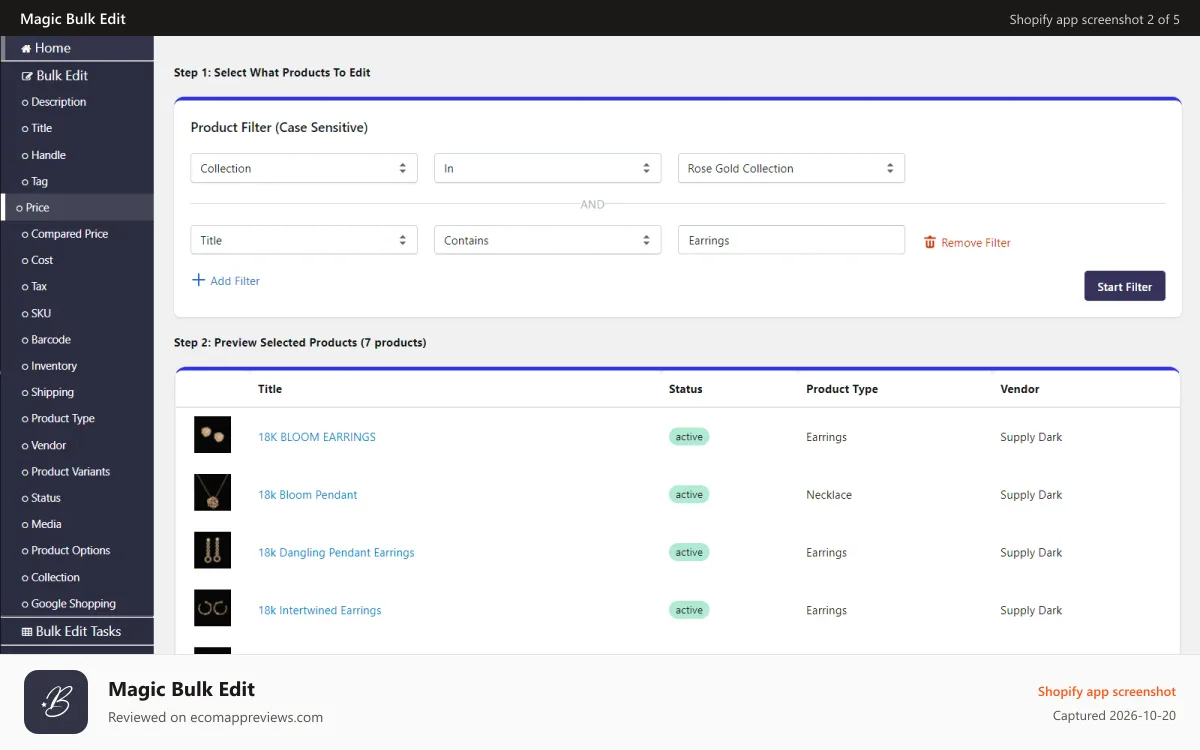Viewport: 1200px width, 750px height.
Task: Click the Status column header
Action: 686,389
